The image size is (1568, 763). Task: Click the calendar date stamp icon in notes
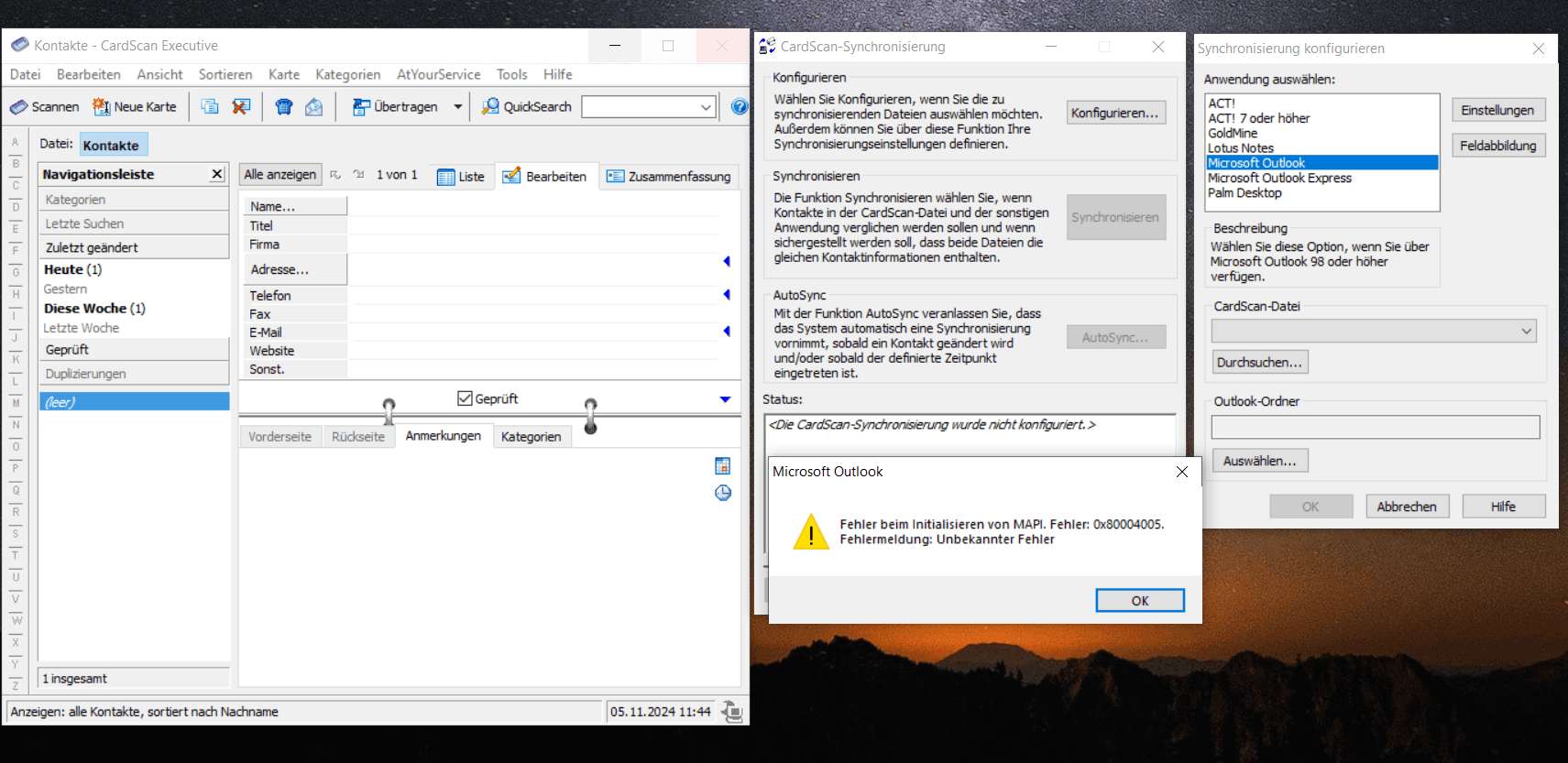[723, 466]
